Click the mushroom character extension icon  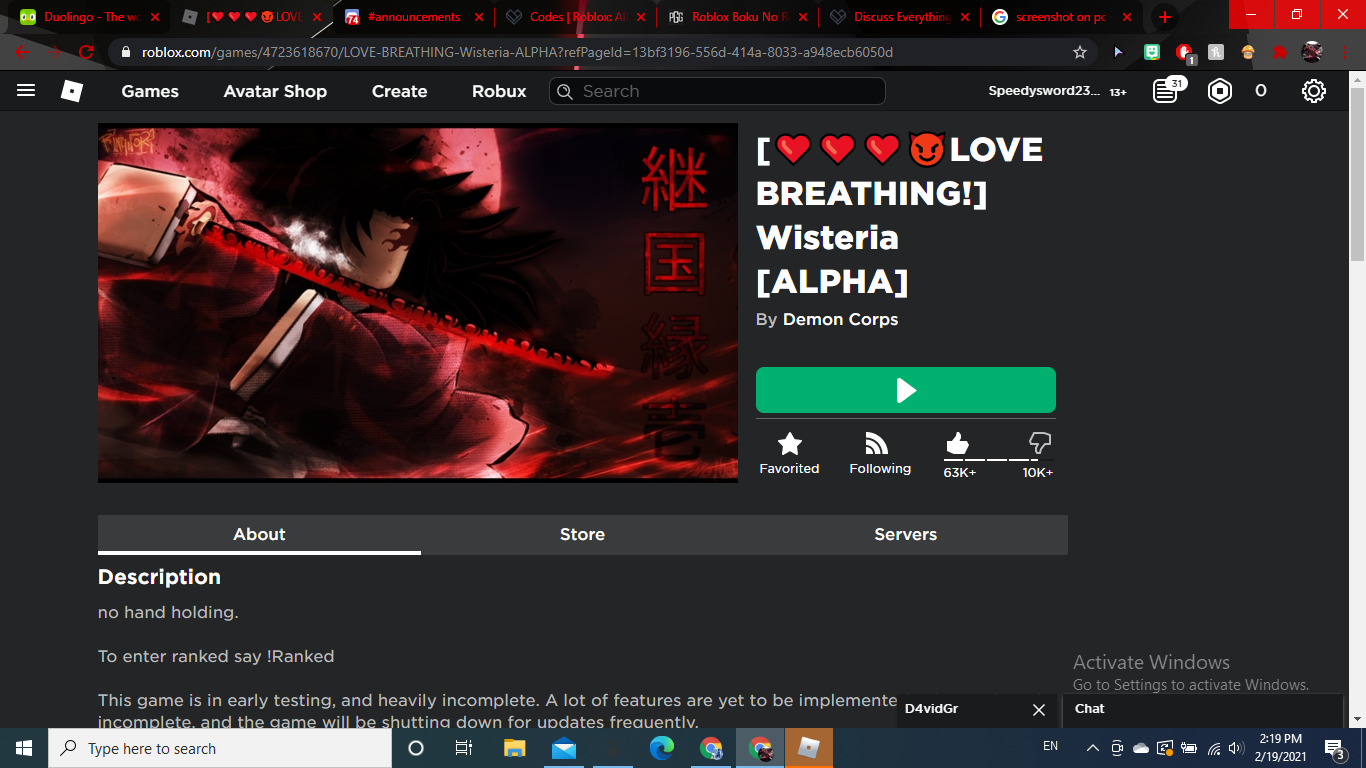[x=1248, y=52]
